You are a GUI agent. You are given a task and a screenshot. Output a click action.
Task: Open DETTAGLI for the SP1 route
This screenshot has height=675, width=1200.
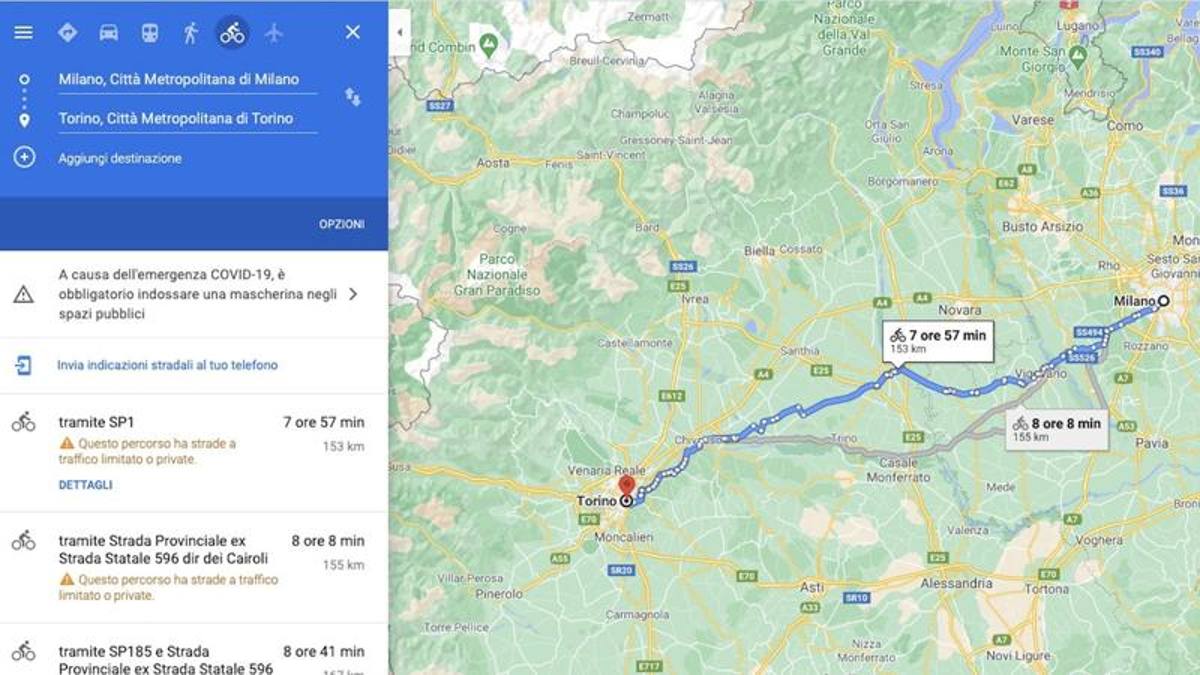coord(86,485)
